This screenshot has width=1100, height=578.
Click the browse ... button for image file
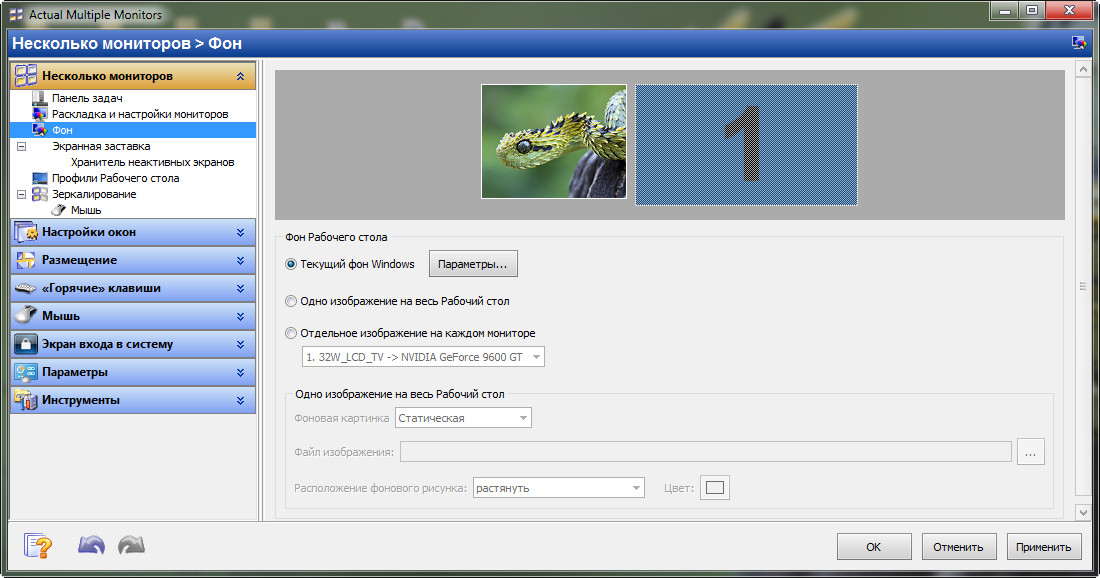pyautogui.click(x=1030, y=452)
